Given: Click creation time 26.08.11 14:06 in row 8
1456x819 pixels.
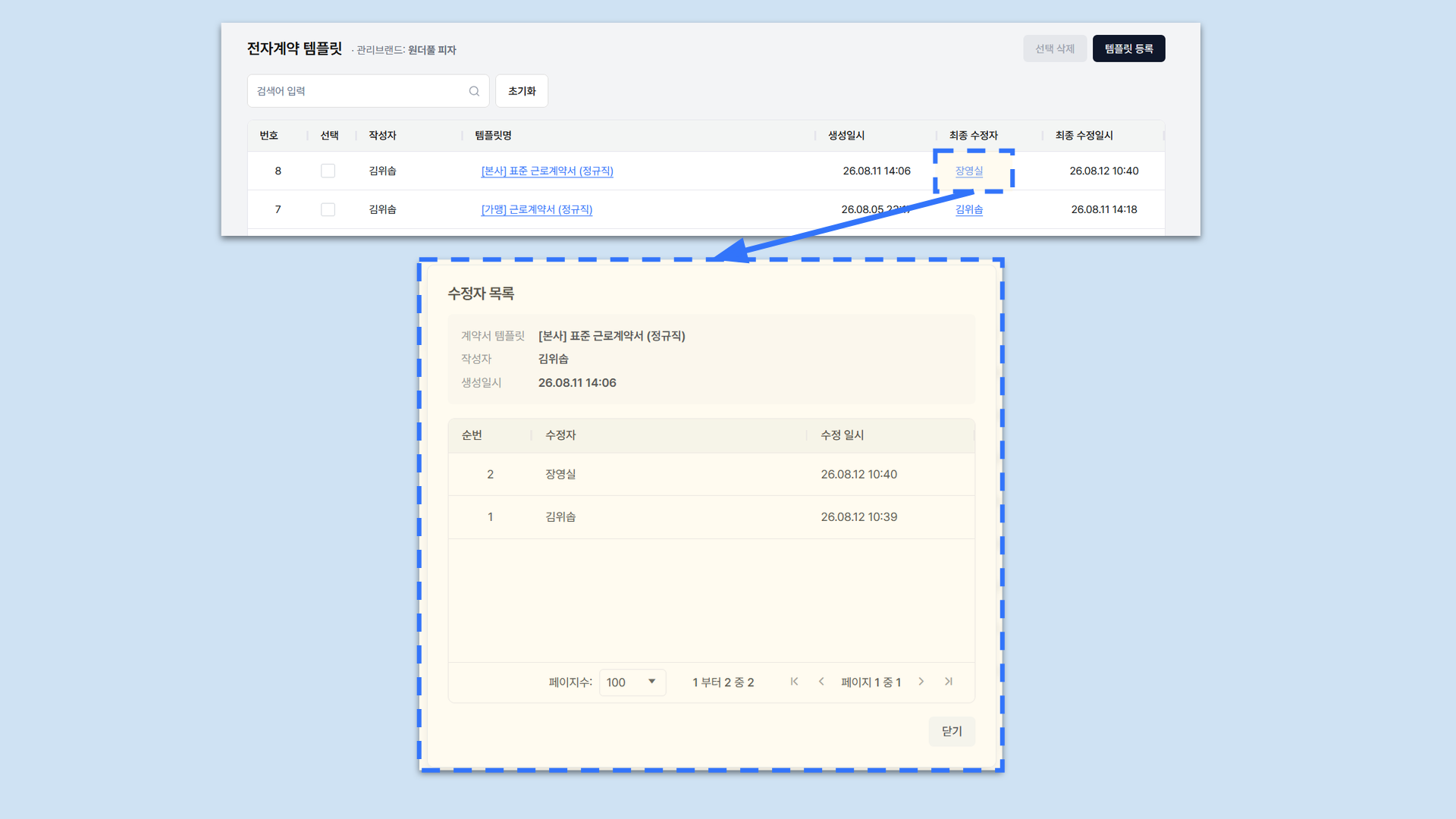Looking at the screenshot, I should [x=877, y=171].
